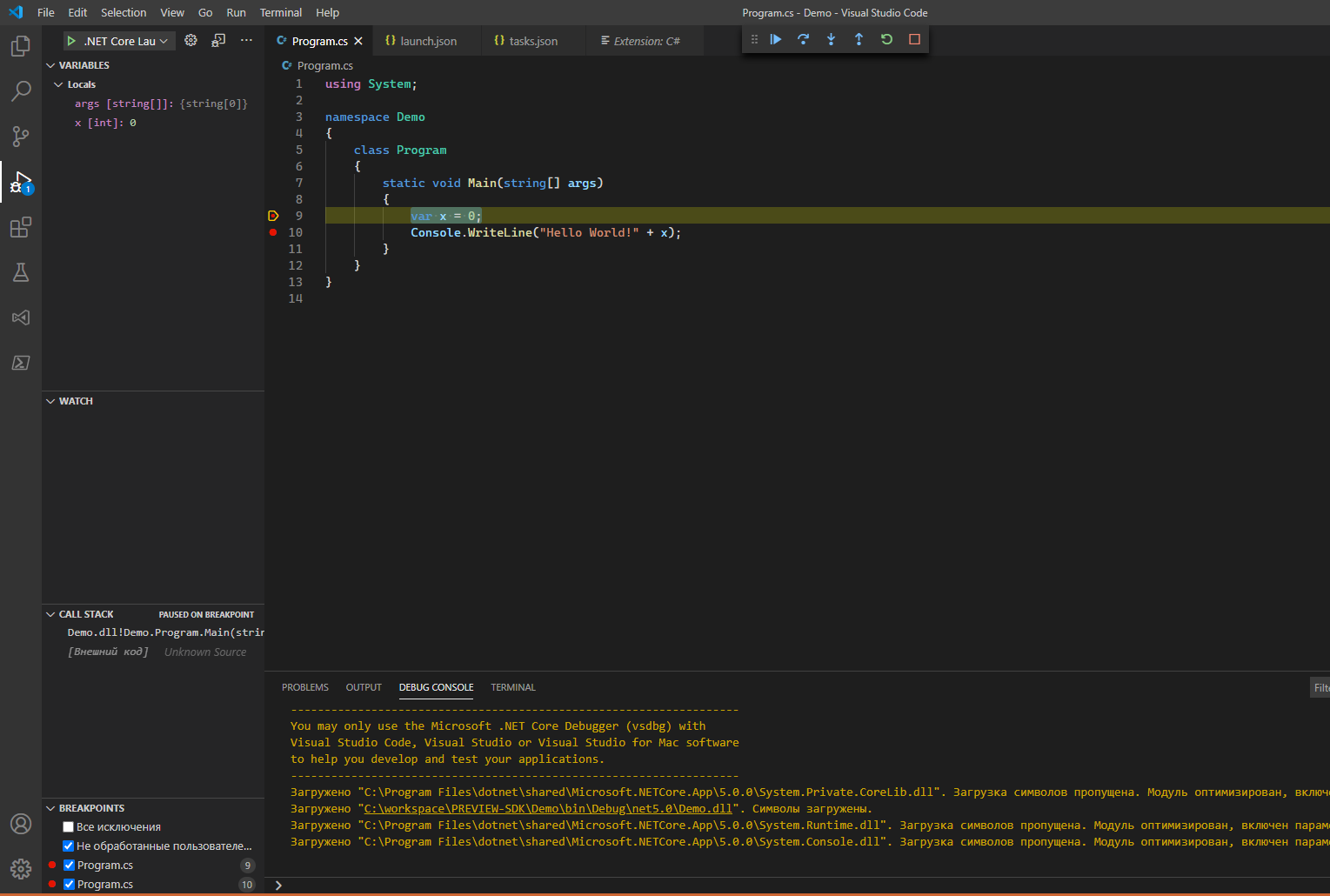Collapse the BREAKPOINTS section
1330x896 pixels.
point(153,808)
